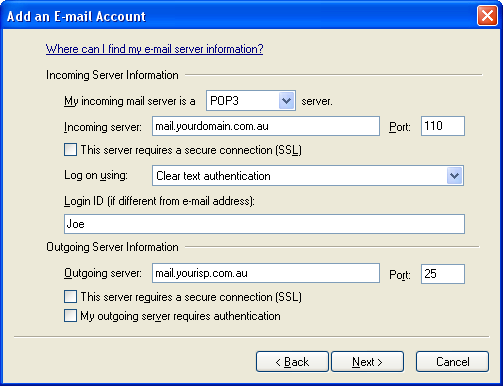This screenshot has height=386, width=503.
Task: Click the 'Incoming server:' label text
Action: (x=103, y=127)
